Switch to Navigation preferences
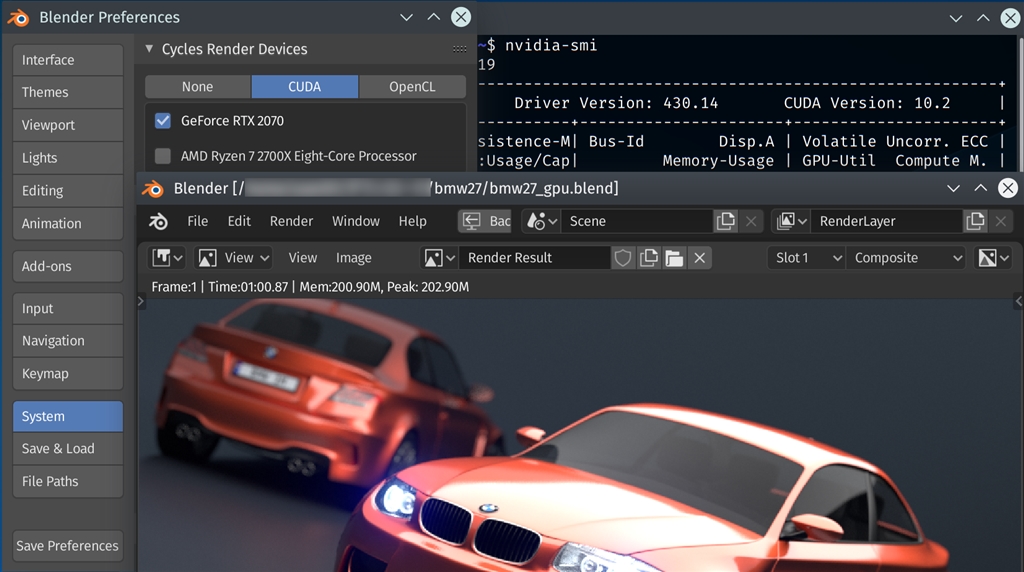 point(68,341)
